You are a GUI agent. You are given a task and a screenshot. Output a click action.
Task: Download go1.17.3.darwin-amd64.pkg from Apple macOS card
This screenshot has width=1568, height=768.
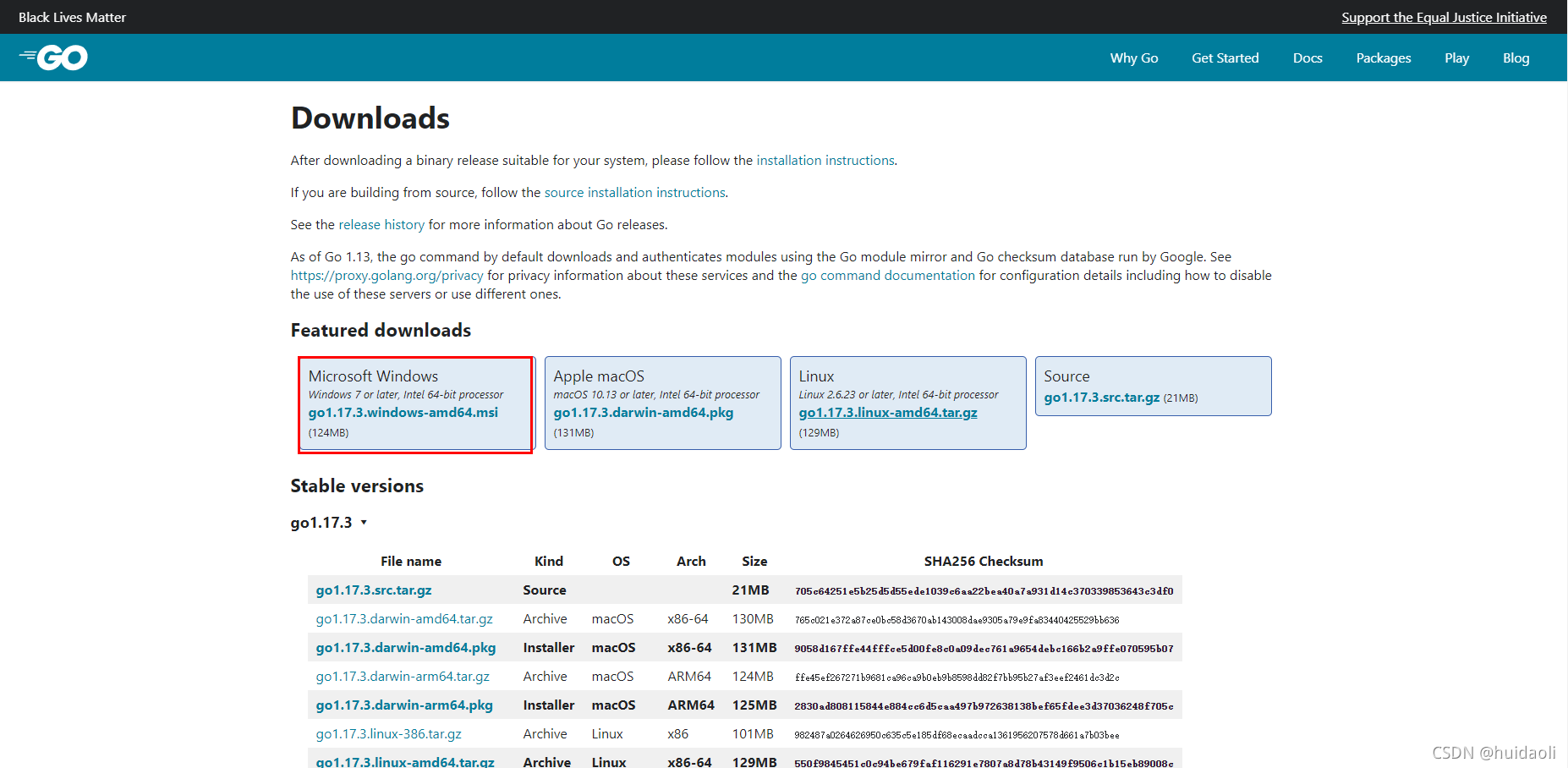click(x=643, y=412)
